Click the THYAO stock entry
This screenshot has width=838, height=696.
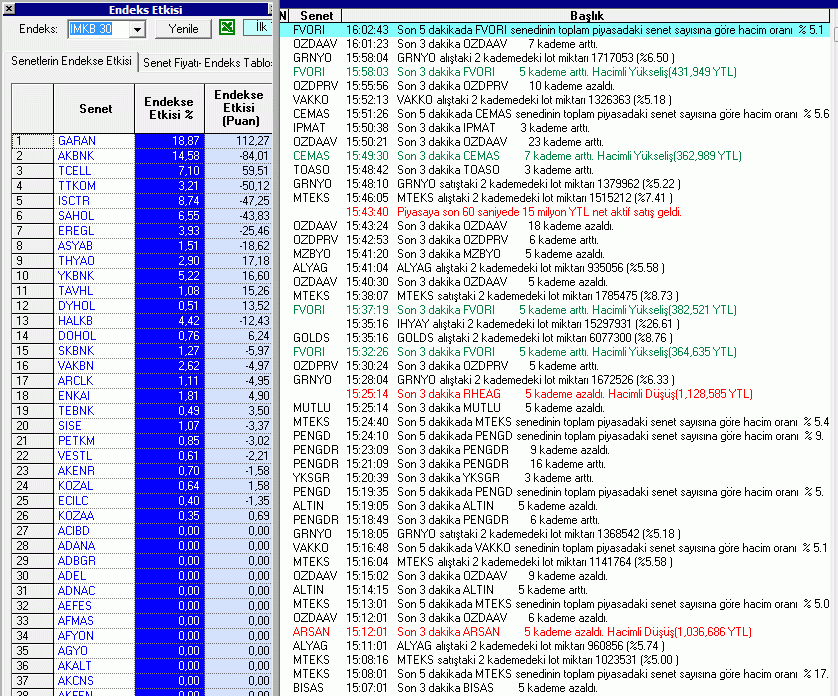(x=77, y=261)
